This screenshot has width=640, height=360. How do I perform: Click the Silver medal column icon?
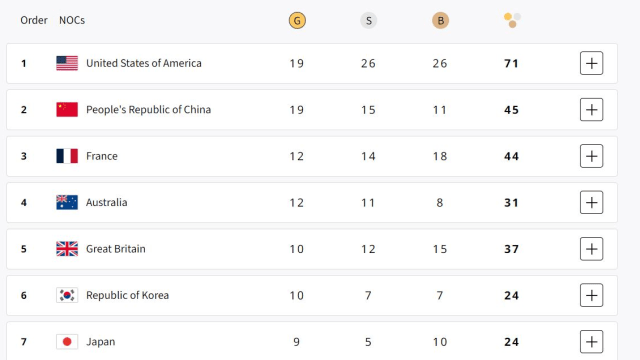[369, 20]
